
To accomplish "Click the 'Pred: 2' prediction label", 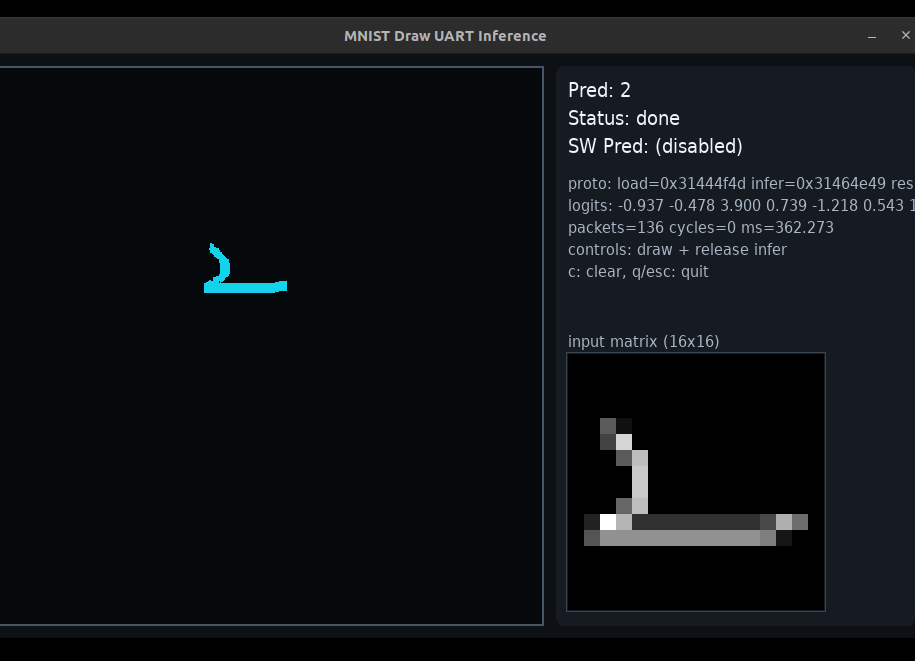I will [x=599, y=90].
